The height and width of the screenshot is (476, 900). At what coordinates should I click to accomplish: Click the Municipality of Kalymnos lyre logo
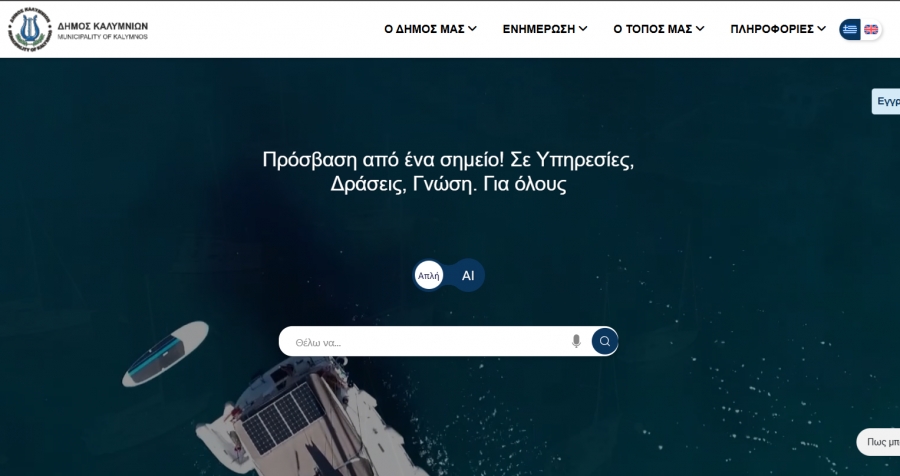point(29,29)
